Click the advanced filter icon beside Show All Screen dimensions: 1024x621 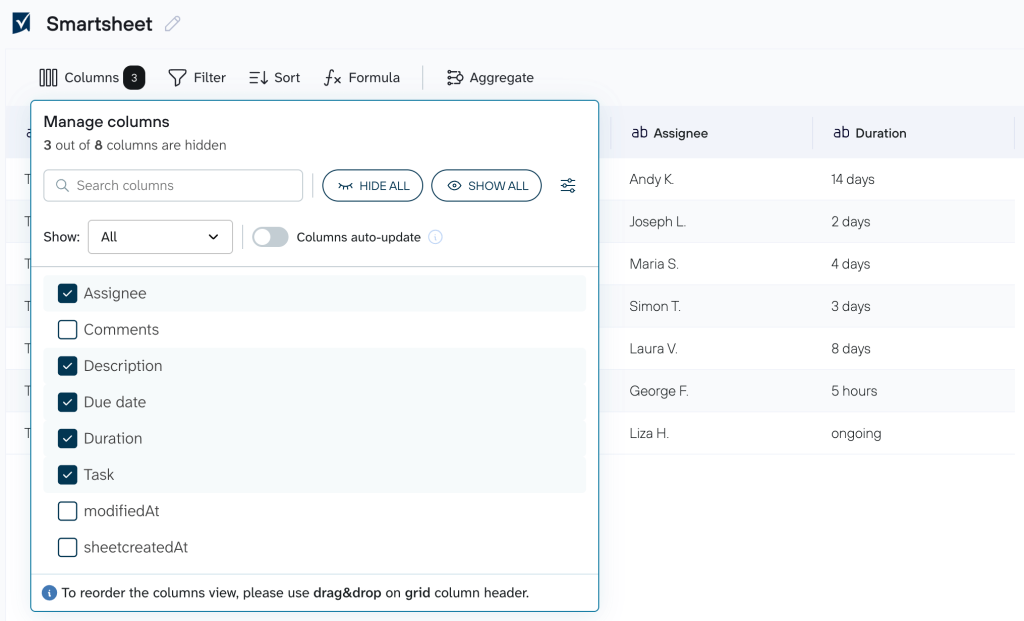568,185
